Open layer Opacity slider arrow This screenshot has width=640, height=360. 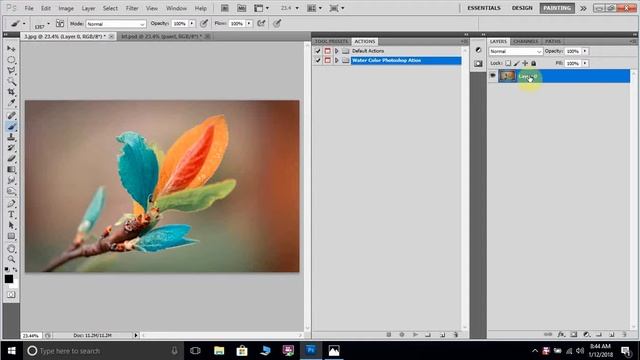point(585,51)
